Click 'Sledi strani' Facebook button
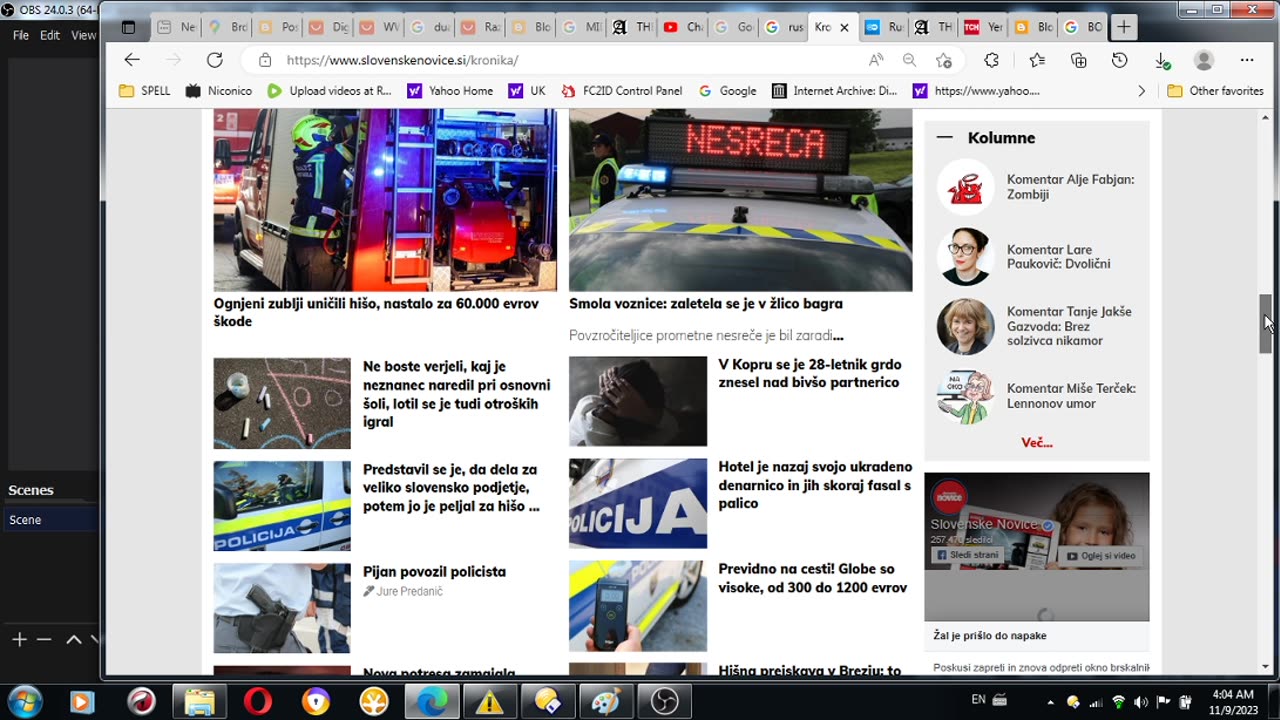 click(x=966, y=555)
